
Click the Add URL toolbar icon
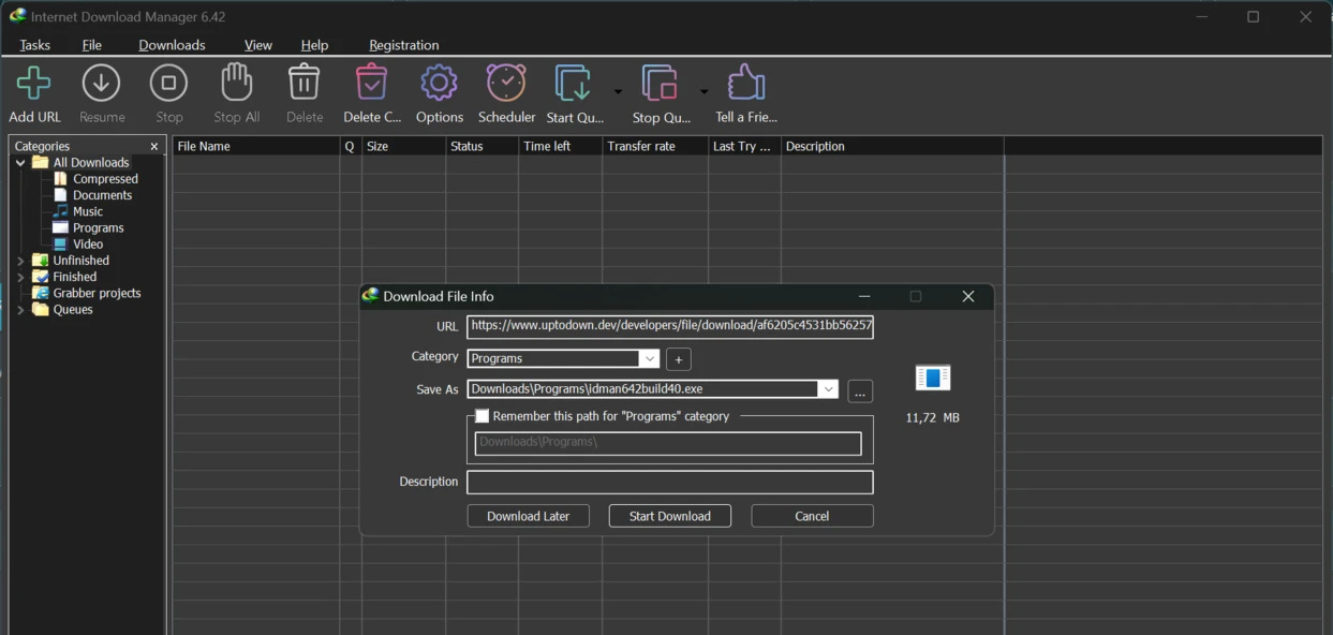pyautogui.click(x=35, y=84)
